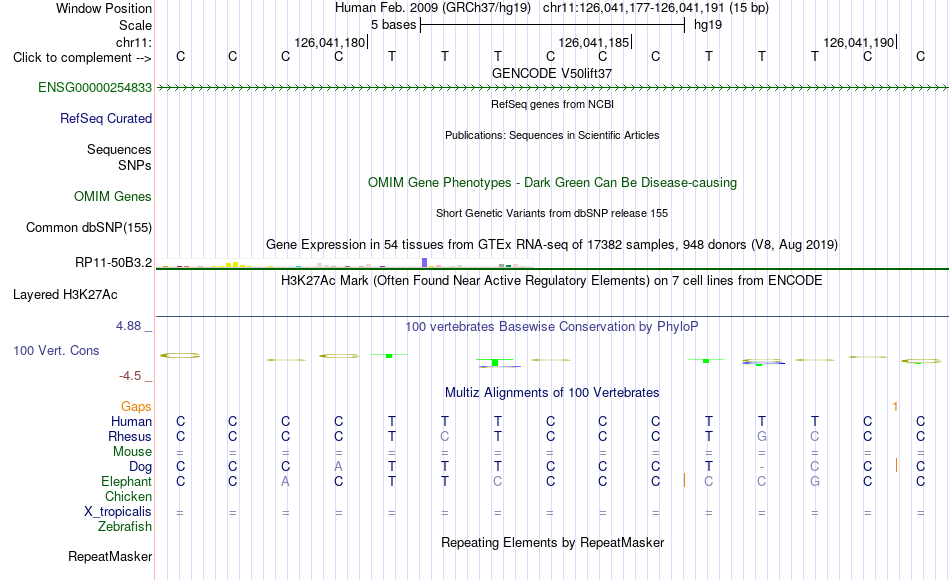Select the RepeatMasker track label

(110, 556)
